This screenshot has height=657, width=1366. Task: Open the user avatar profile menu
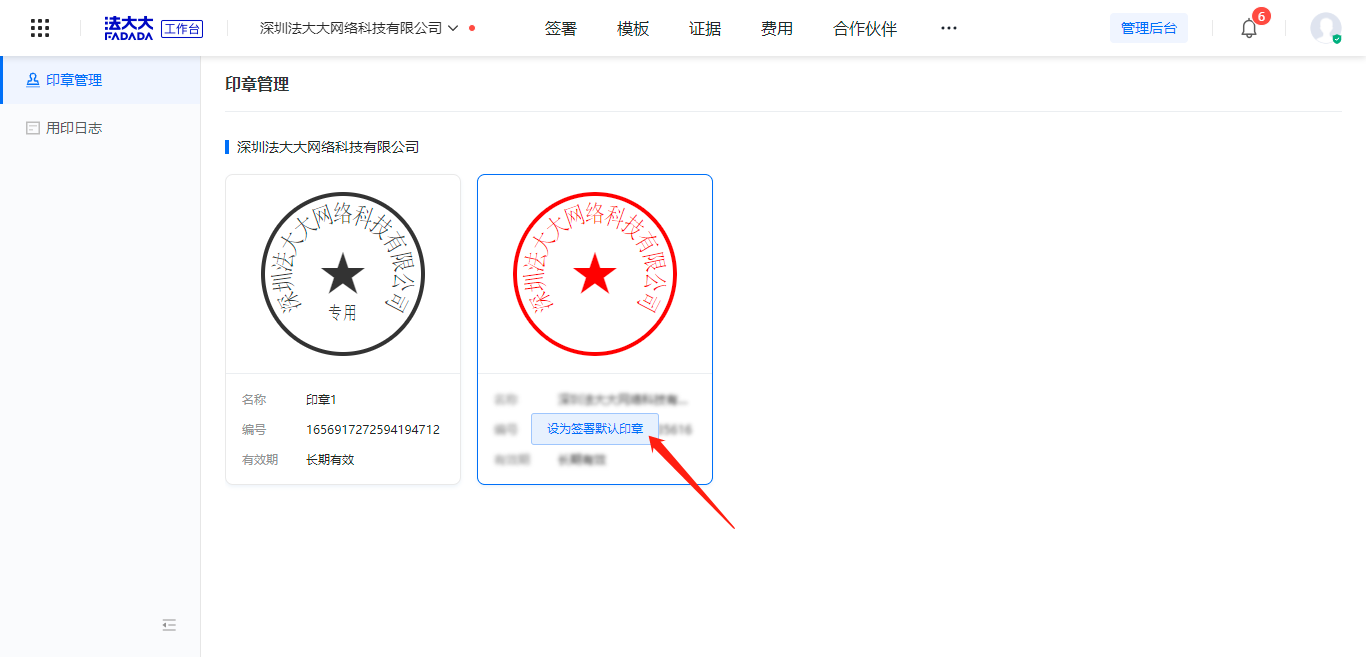1326,28
